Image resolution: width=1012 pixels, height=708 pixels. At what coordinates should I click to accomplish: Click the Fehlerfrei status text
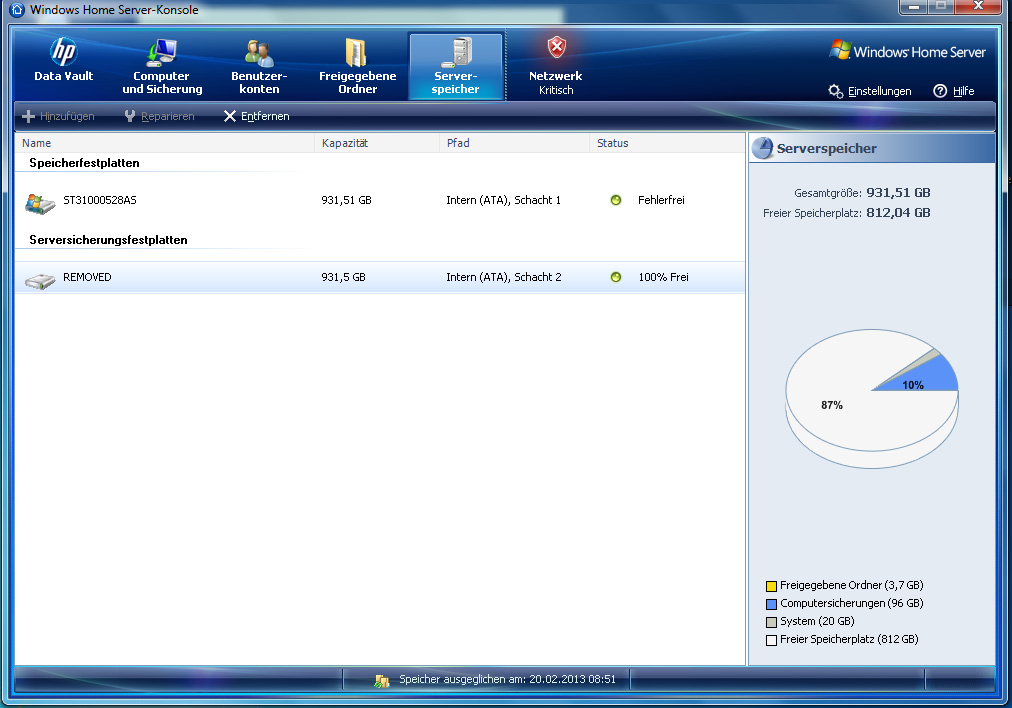pos(661,201)
